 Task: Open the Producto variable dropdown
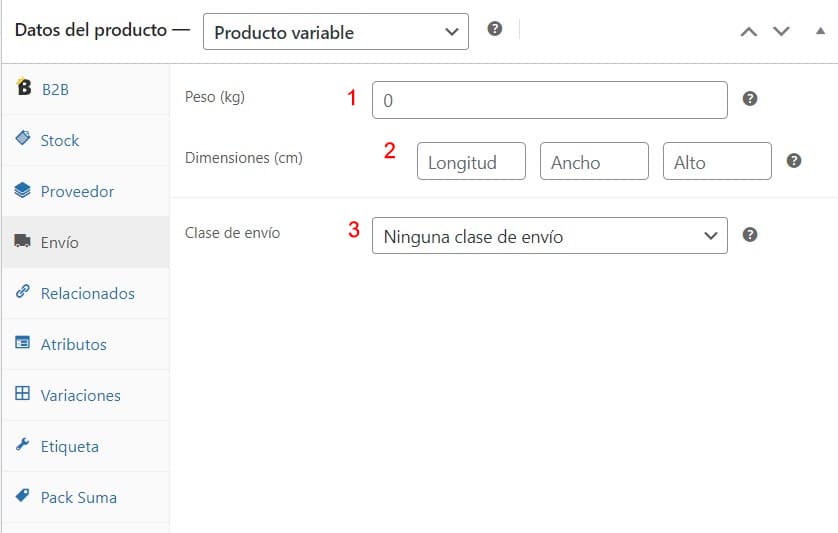point(336,32)
